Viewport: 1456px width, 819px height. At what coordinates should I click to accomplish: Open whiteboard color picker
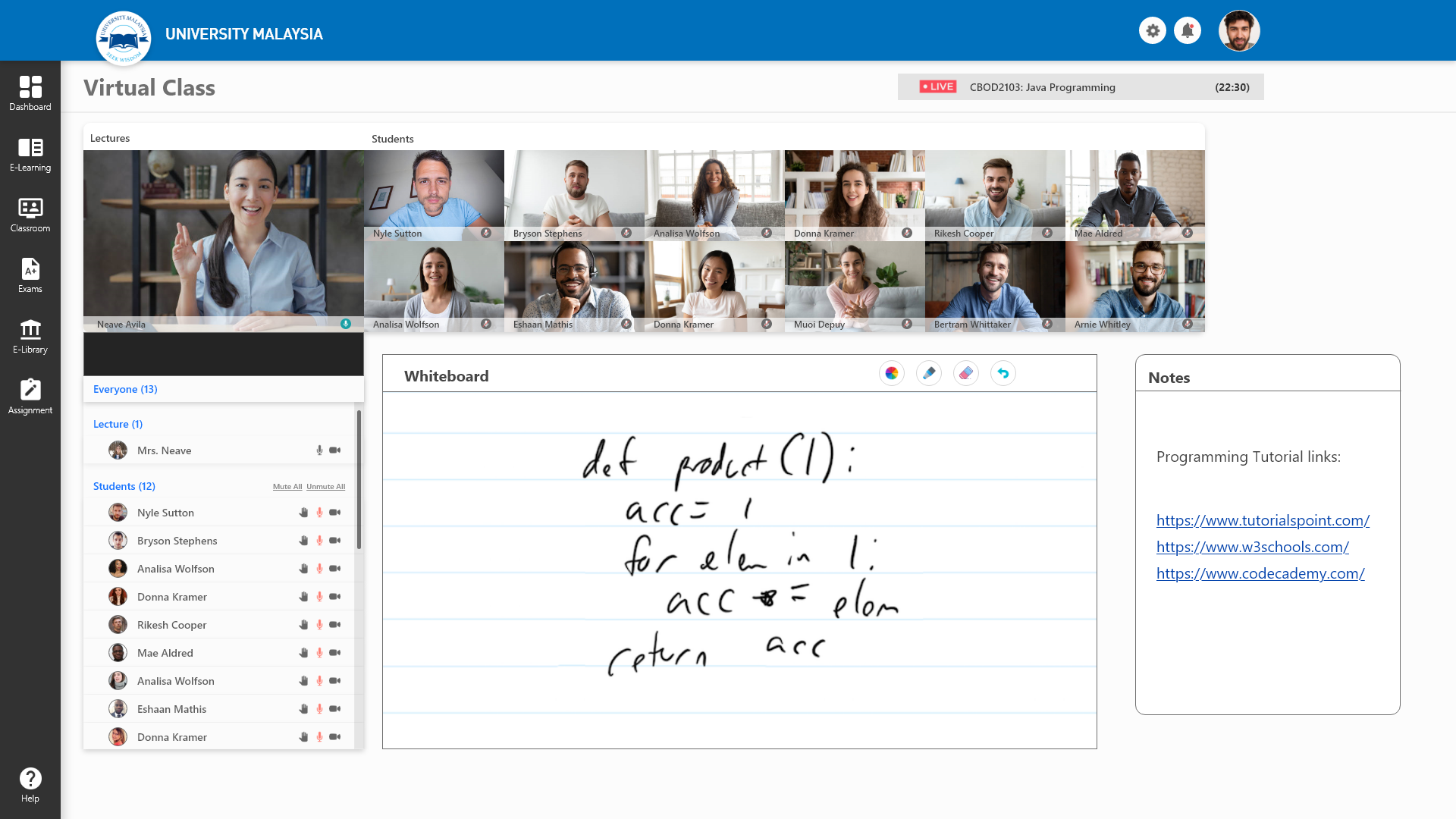click(x=892, y=373)
